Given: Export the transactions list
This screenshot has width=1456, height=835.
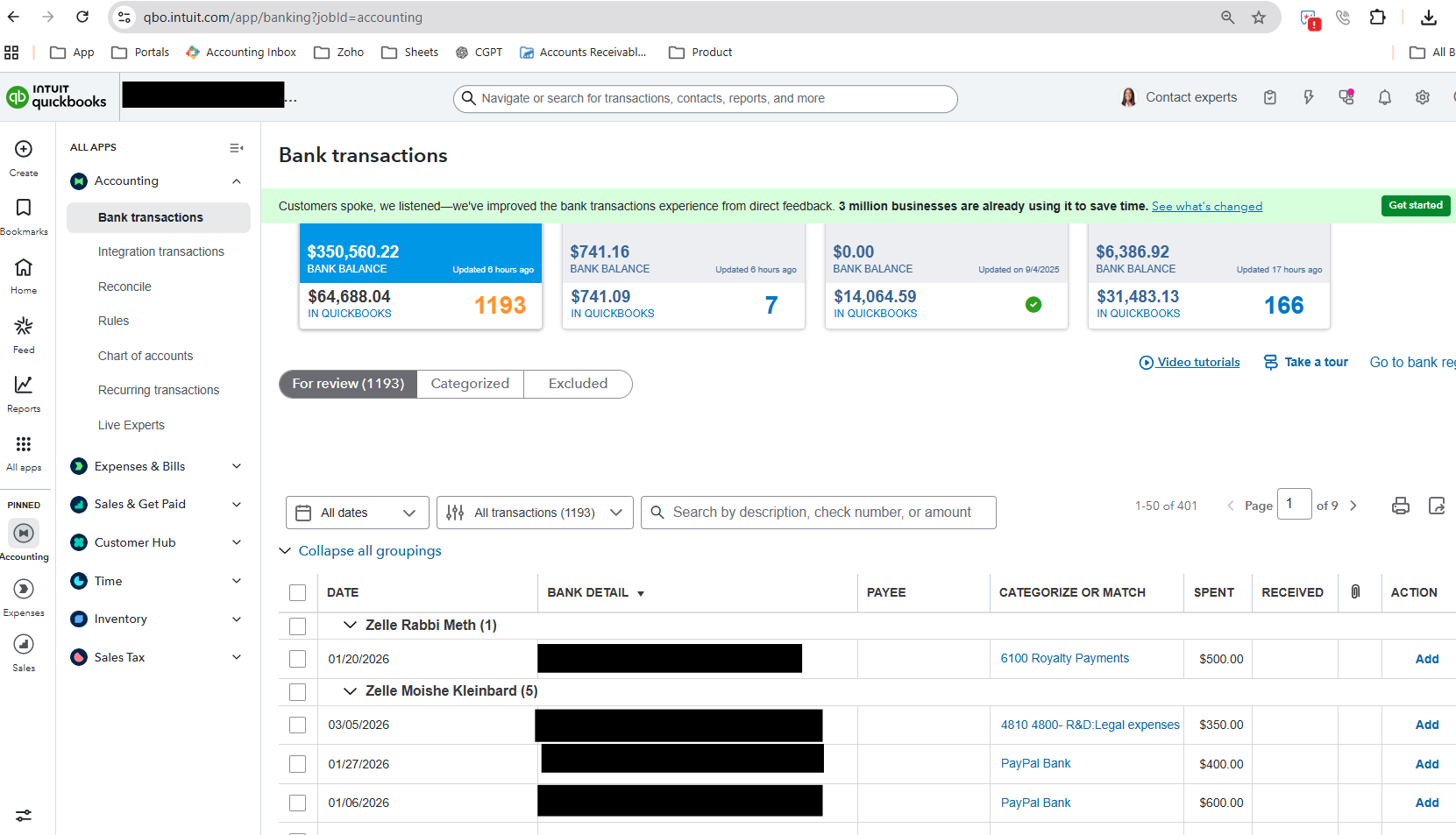Looking at the screenshot, I should 1437,506.
